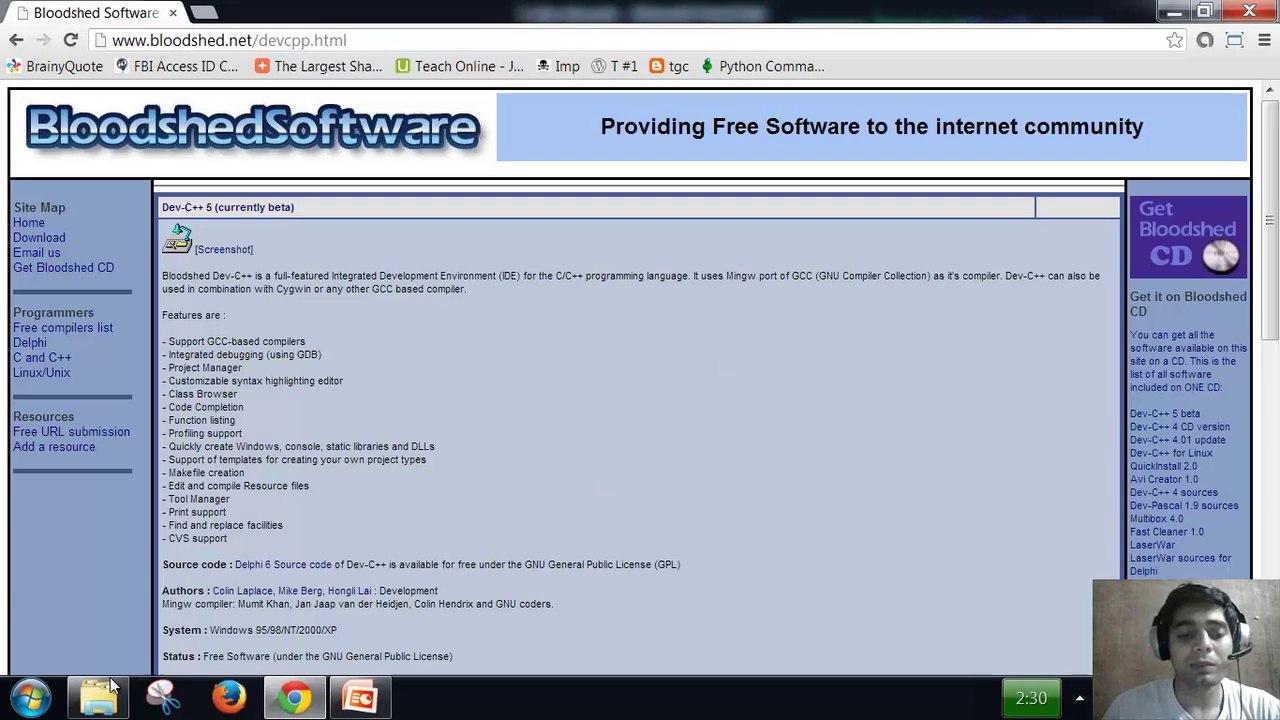Open the FBI Access ID bookmark
Screen dimensions: 1280x720
tap(177, 66)
